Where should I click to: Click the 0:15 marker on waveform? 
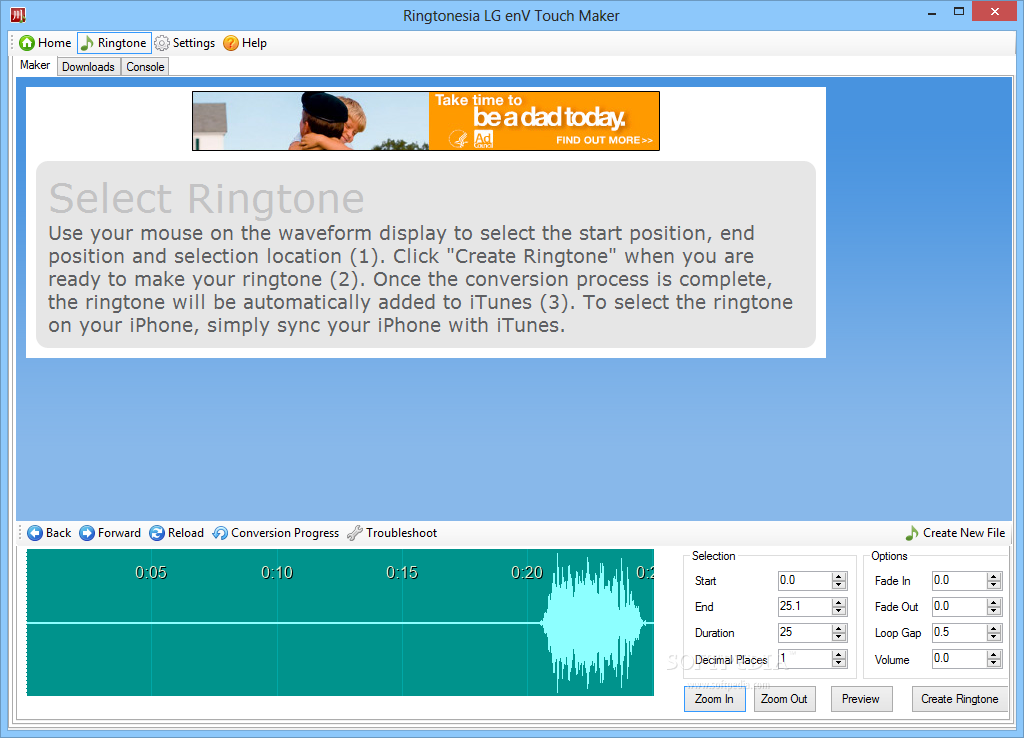coord(402,573)
